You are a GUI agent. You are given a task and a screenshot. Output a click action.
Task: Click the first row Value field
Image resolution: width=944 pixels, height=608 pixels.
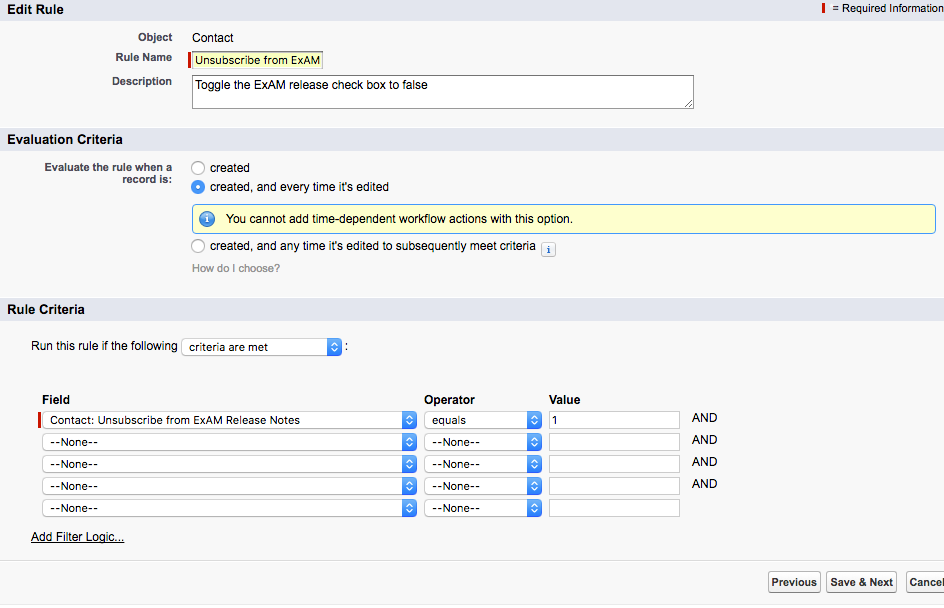[x=613, y=420]
